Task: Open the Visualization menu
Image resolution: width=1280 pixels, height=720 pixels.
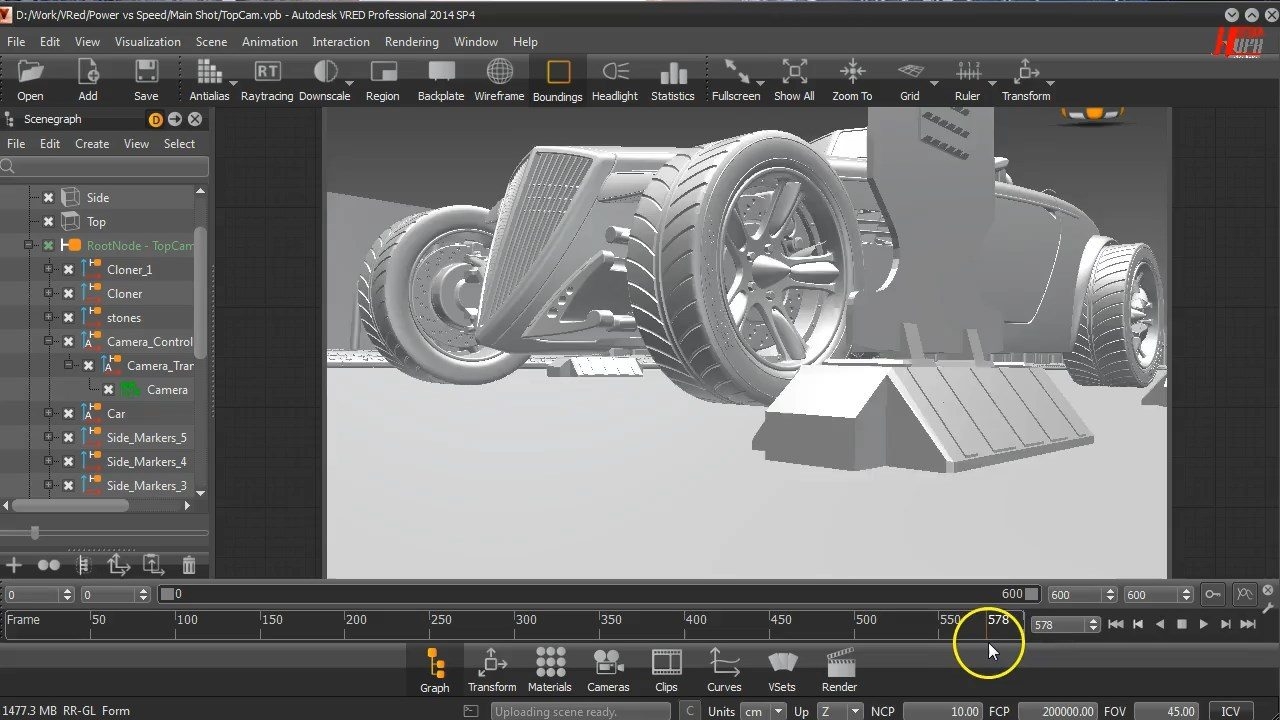Action: pyautogui.click(x=147, y=42)
